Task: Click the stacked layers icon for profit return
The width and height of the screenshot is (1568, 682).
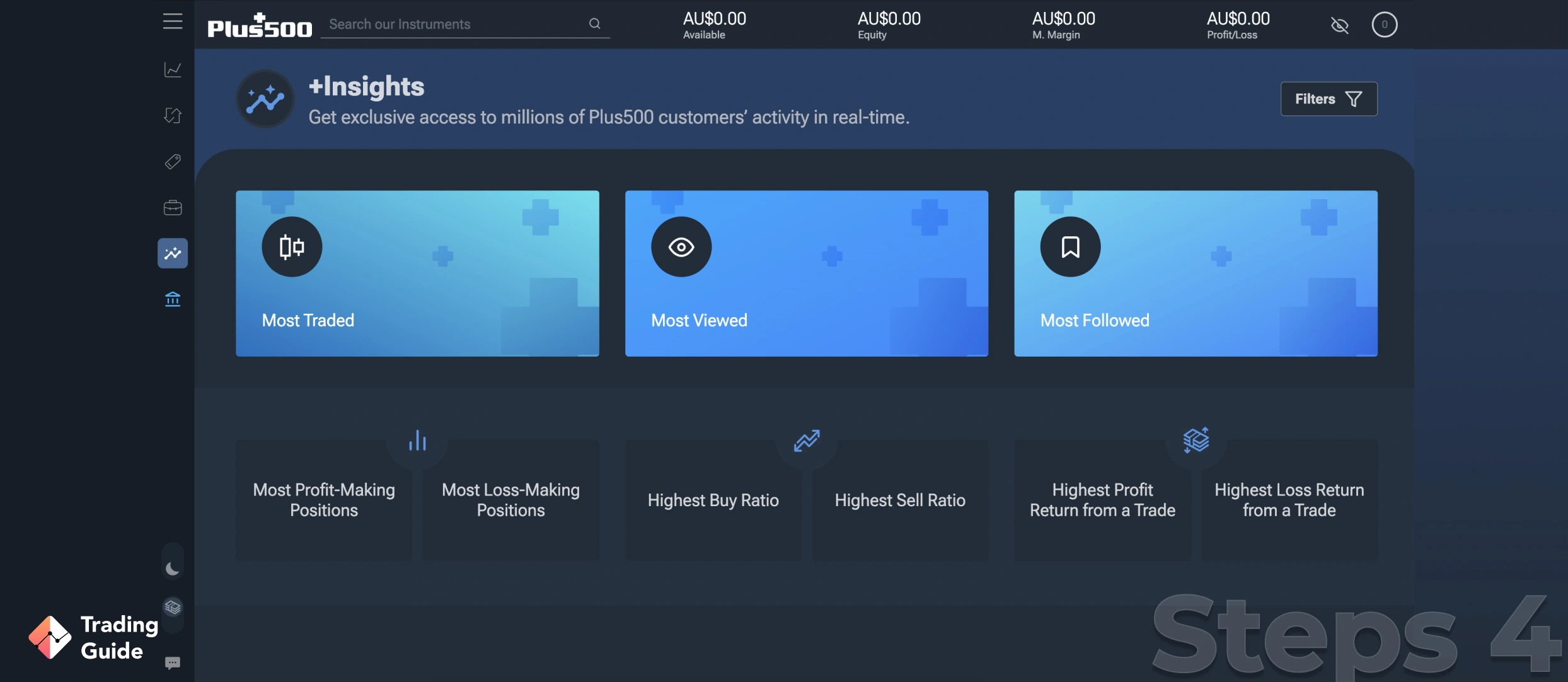Action: (1196, 439)
